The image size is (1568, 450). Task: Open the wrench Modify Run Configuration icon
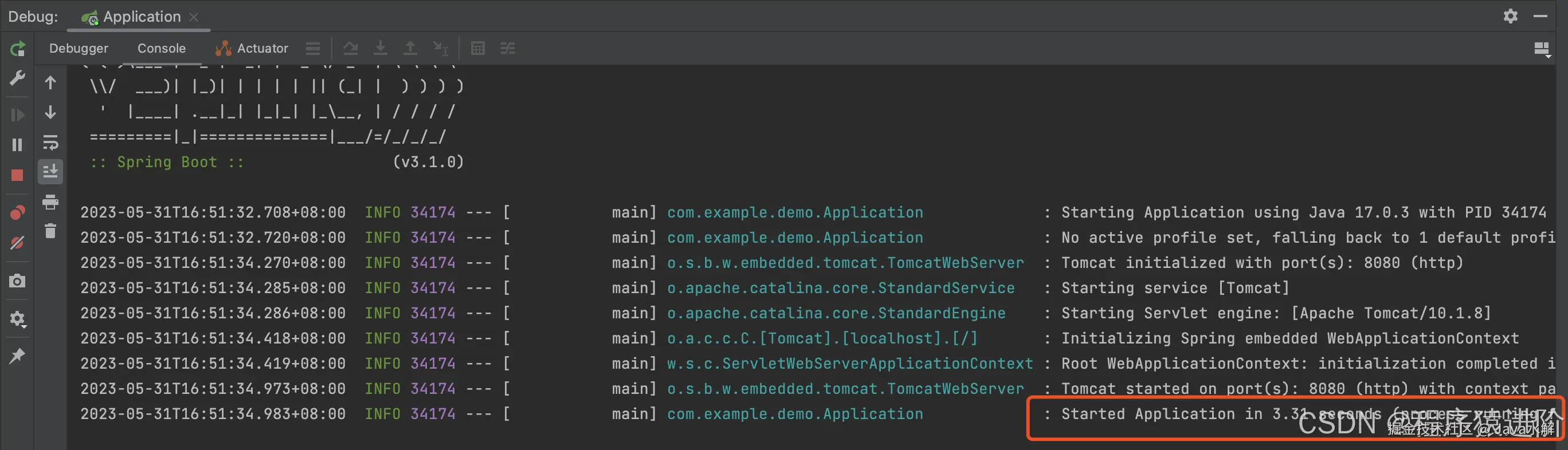pyautogui.click(x=18, y=78)
